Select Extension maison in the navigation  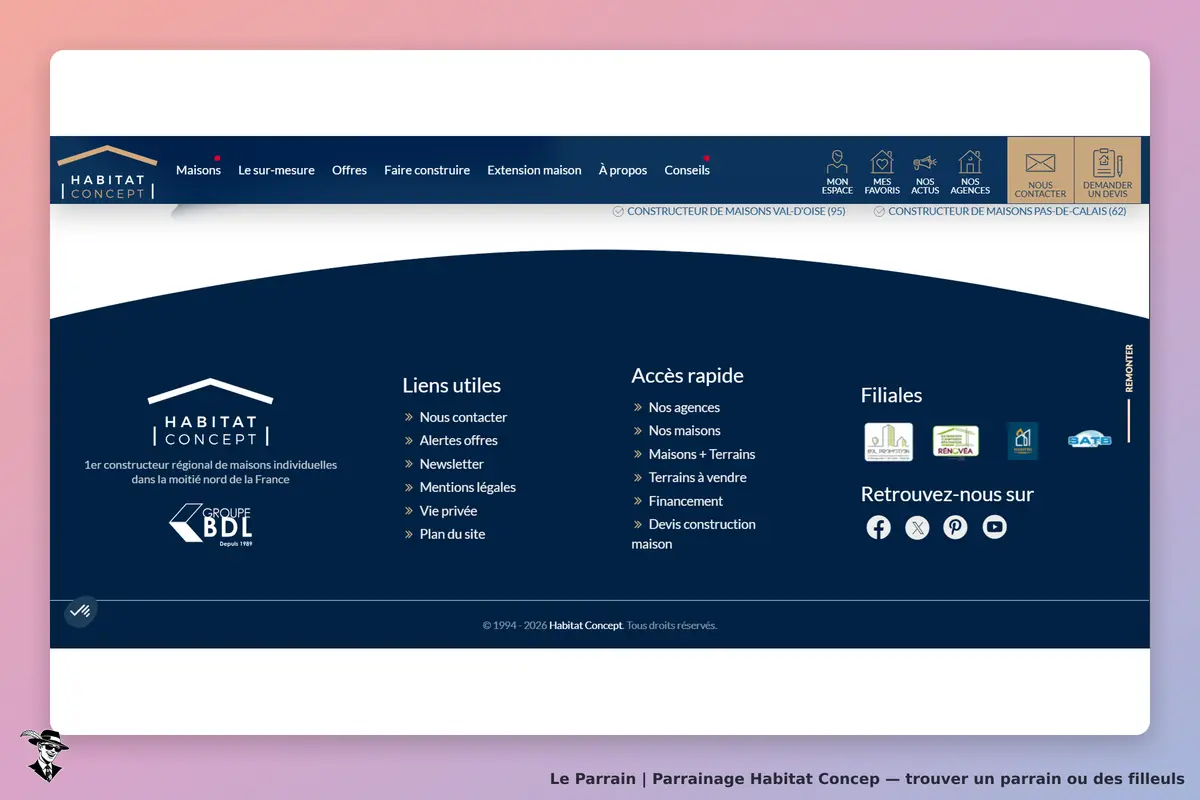pos(534,170)
